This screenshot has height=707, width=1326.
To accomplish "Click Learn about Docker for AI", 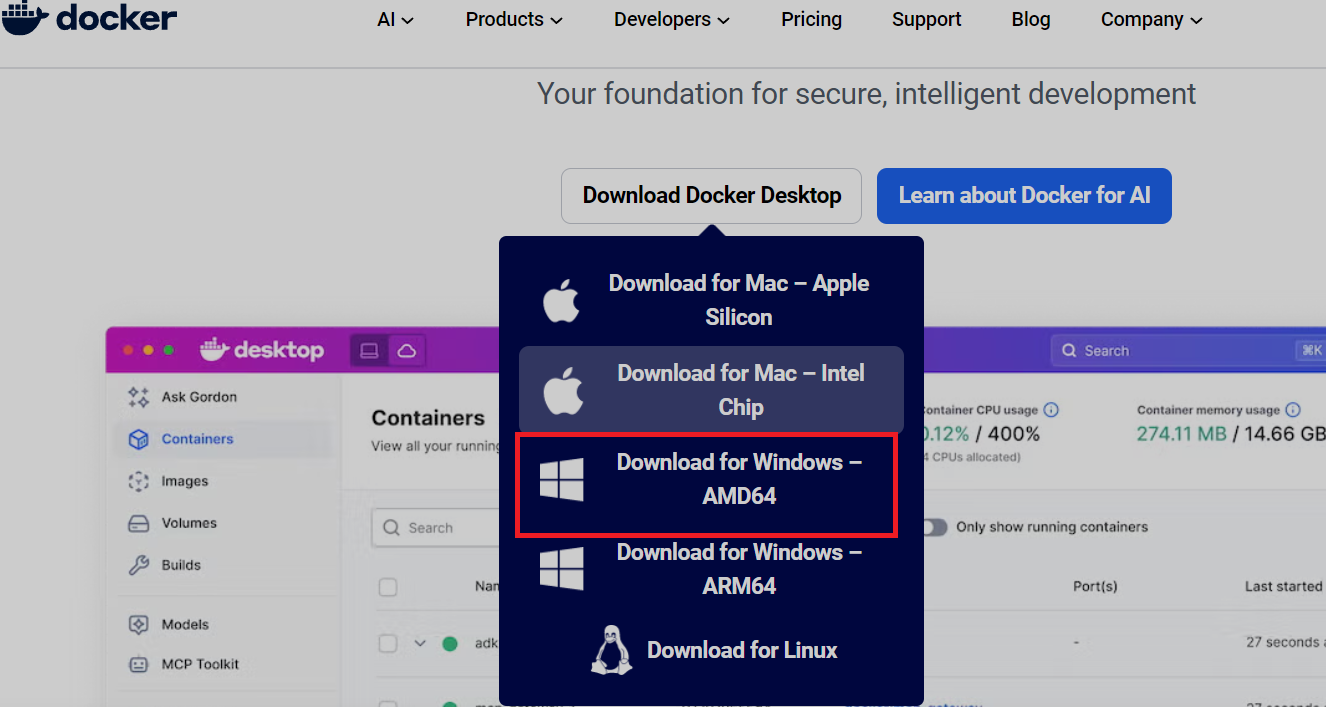I will 1024,196.
